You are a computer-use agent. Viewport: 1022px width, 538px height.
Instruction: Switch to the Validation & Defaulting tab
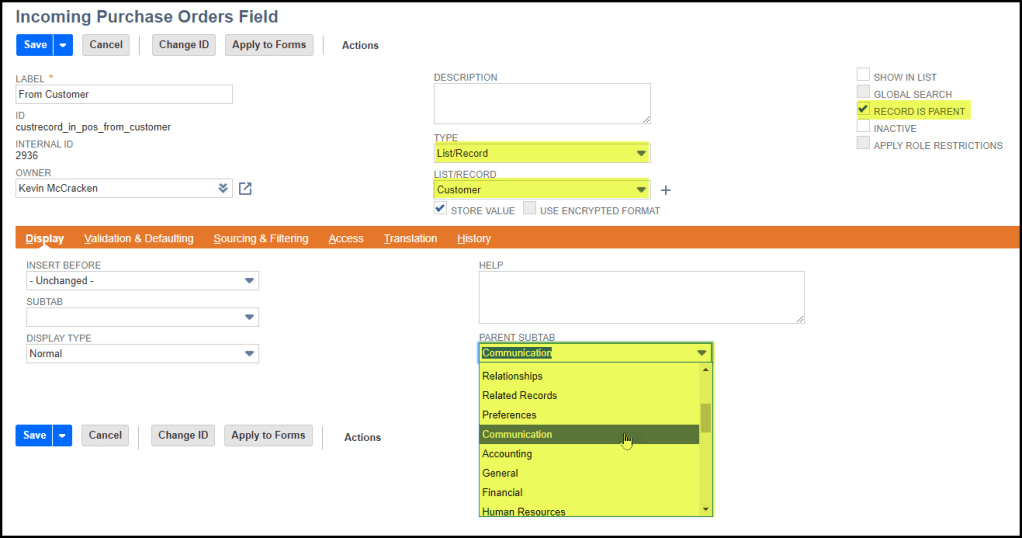[x=139, y=239]
